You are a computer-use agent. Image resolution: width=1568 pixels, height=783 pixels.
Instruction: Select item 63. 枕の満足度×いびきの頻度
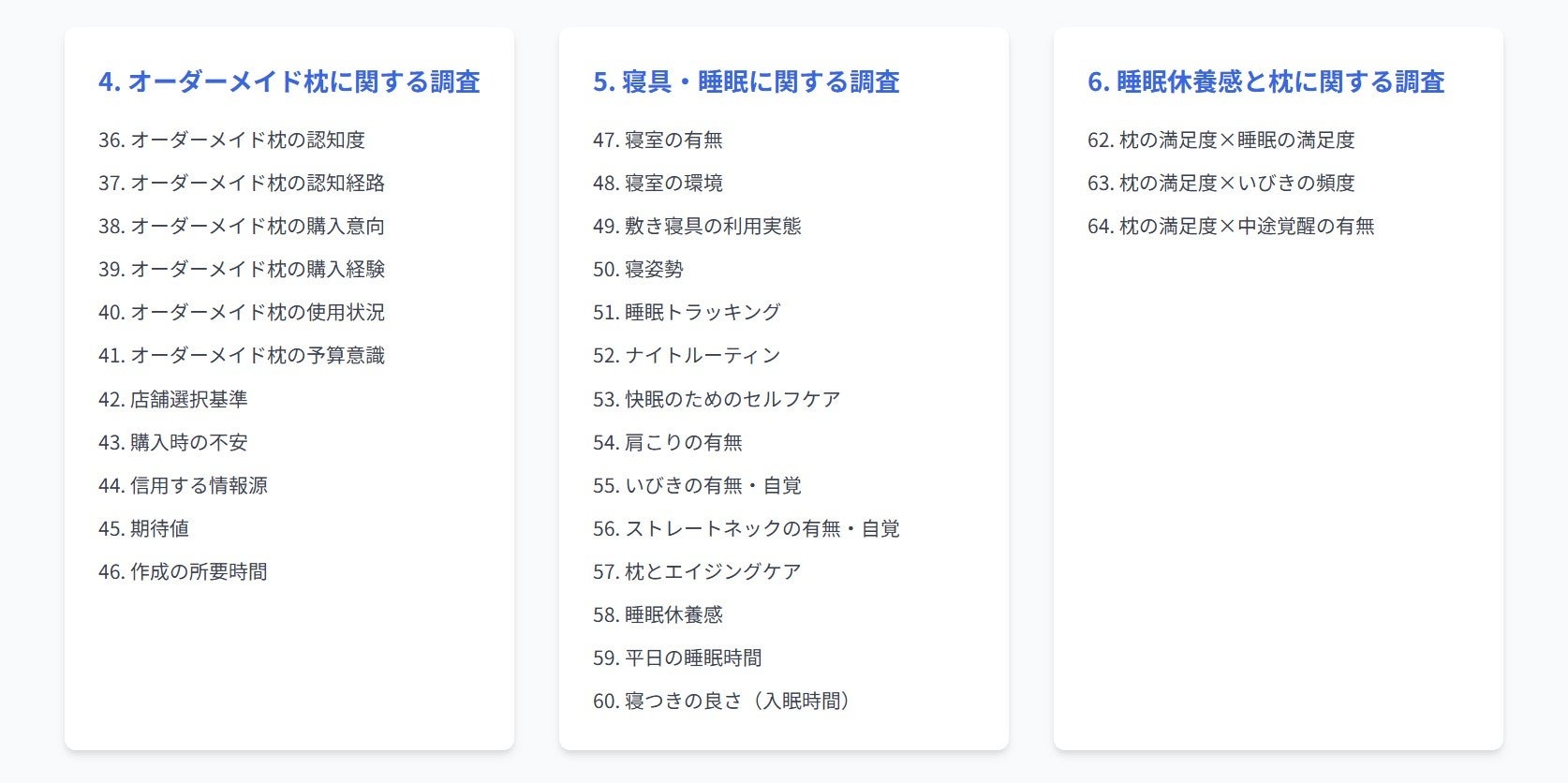tap(1221, 183)
